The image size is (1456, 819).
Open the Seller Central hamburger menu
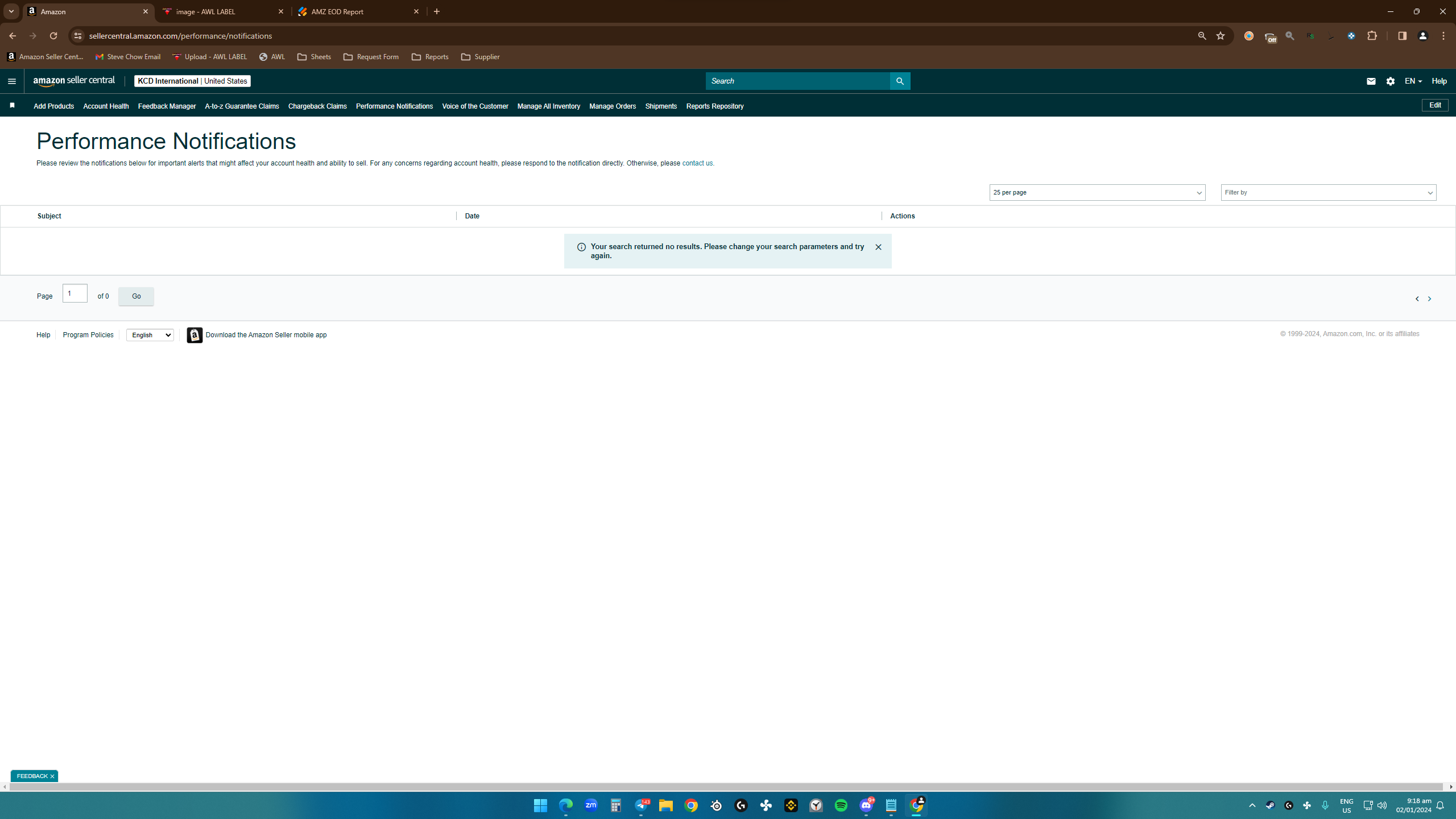(11, 81)
